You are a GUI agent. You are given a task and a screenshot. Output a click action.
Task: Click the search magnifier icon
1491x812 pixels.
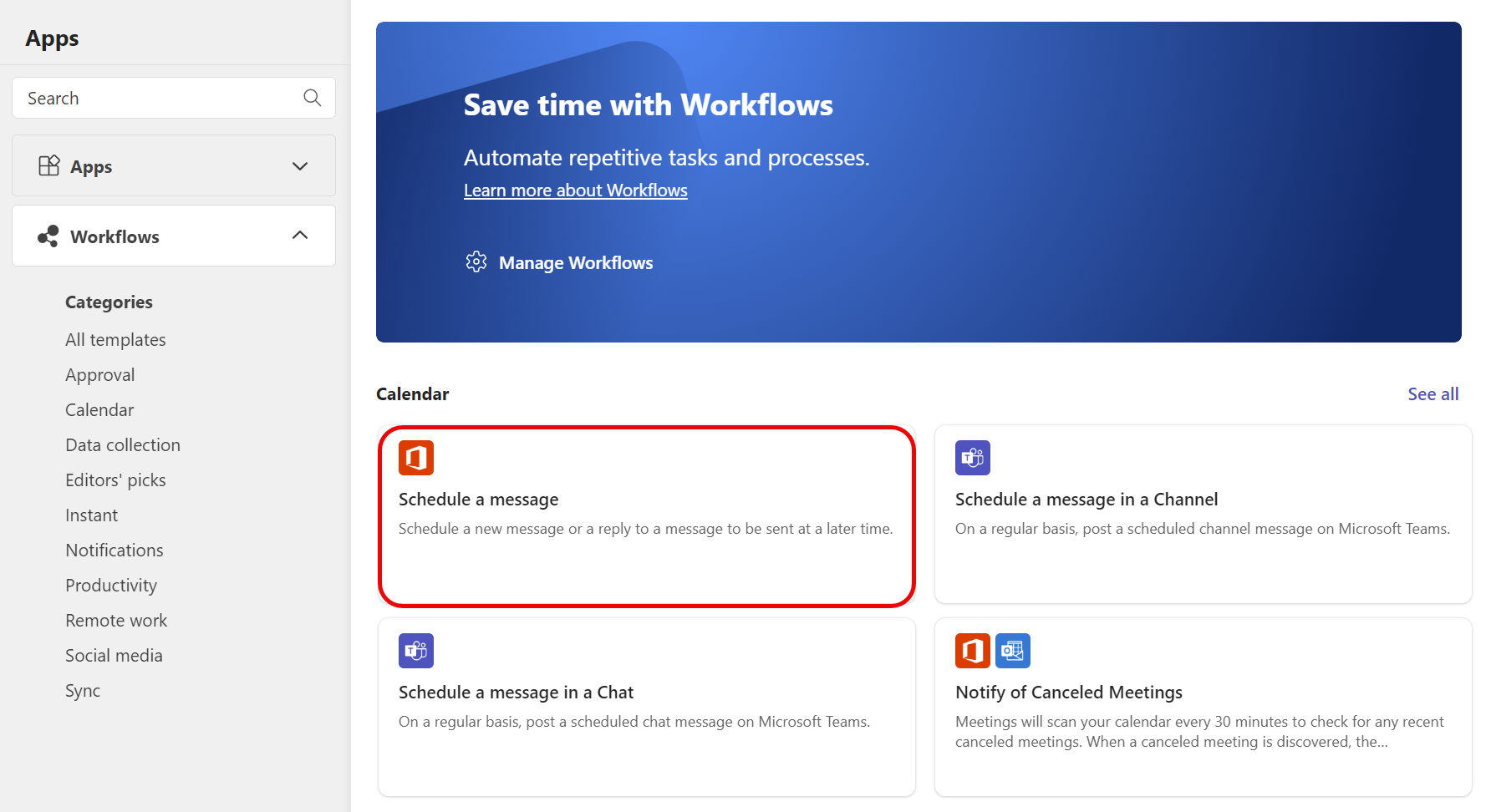(x=312, y=98)
